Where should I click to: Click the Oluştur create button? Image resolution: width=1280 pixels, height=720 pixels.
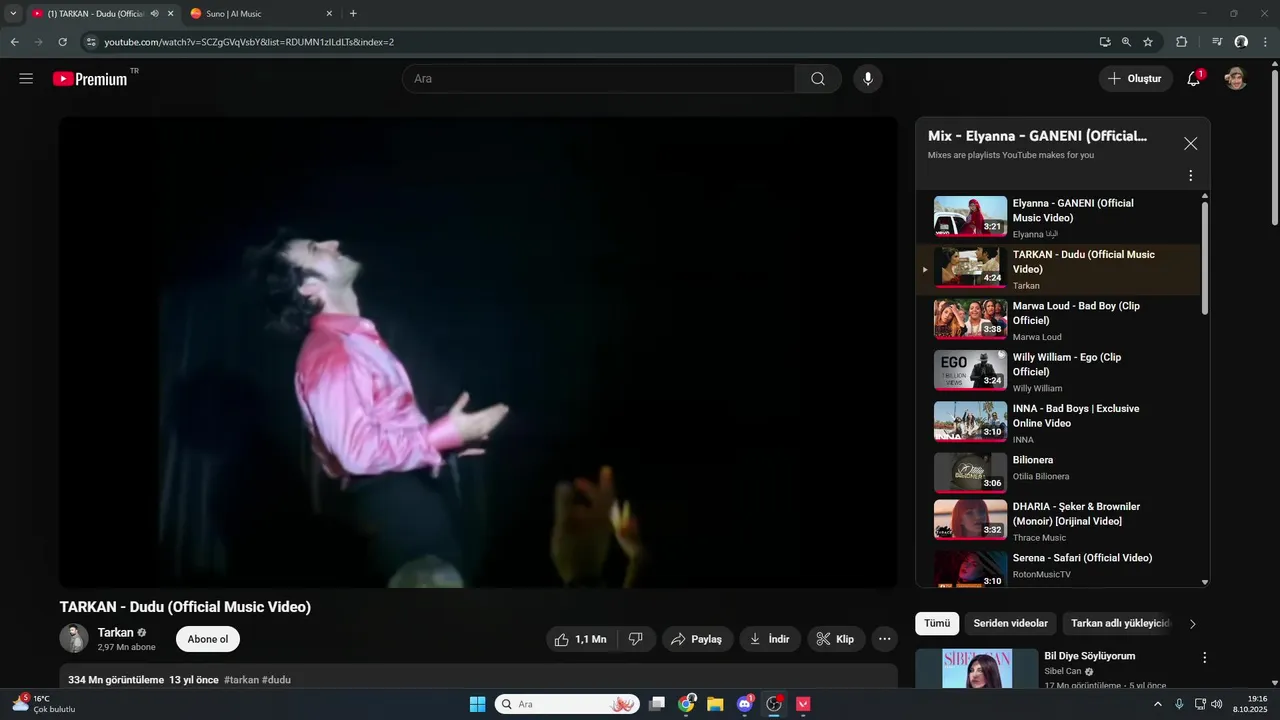(1135, 79)
